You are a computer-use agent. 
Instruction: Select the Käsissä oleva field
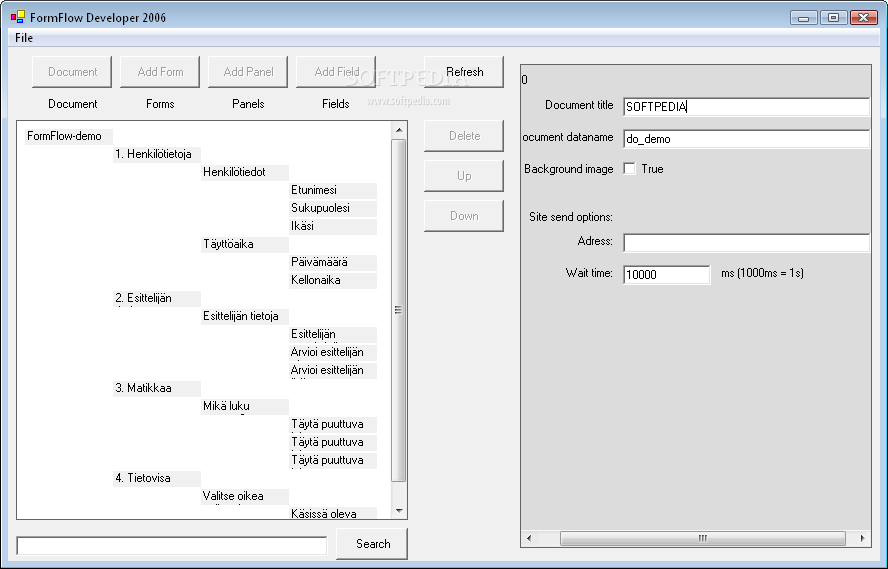pos(333,514)
